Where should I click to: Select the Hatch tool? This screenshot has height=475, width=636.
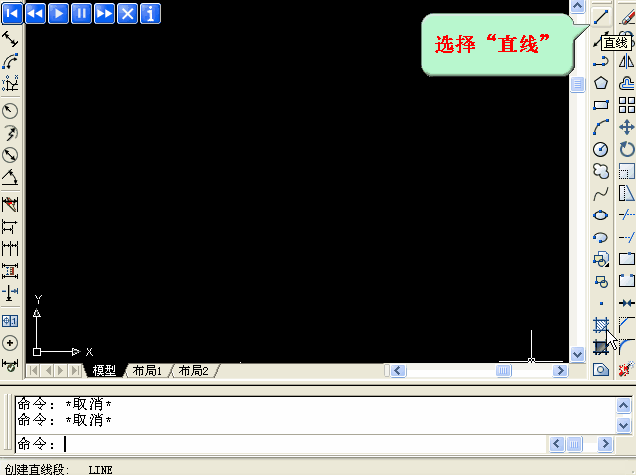601,325
